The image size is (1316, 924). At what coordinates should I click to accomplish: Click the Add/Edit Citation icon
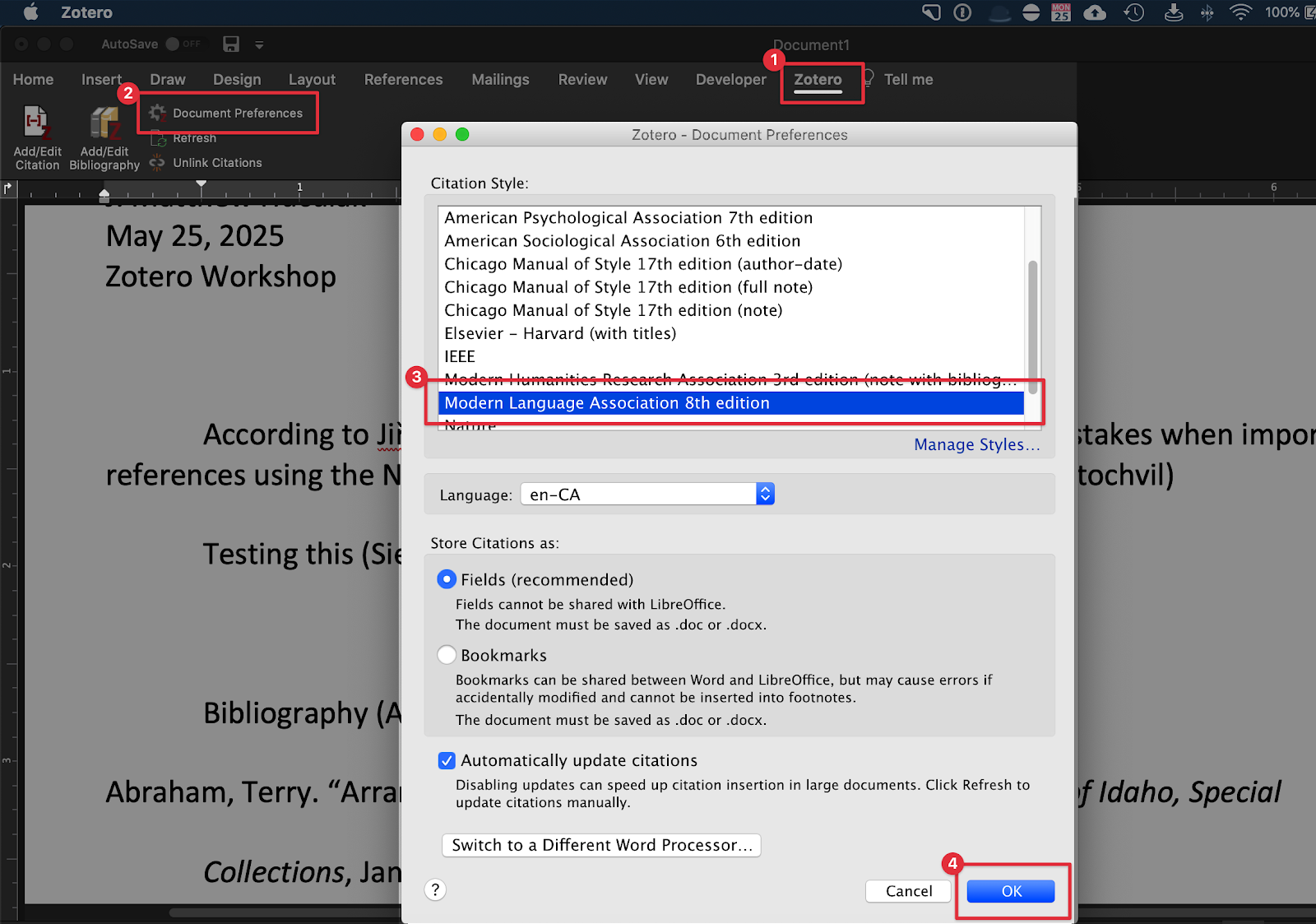coord(36,123)
